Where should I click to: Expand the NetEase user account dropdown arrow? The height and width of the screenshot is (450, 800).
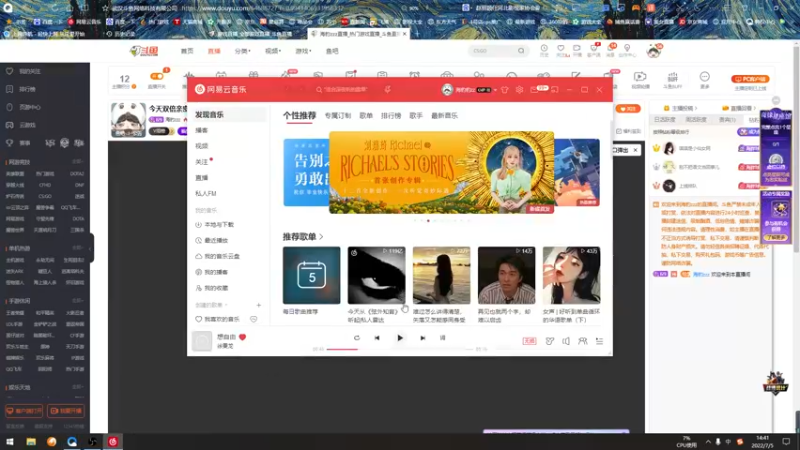click(495, 90)
